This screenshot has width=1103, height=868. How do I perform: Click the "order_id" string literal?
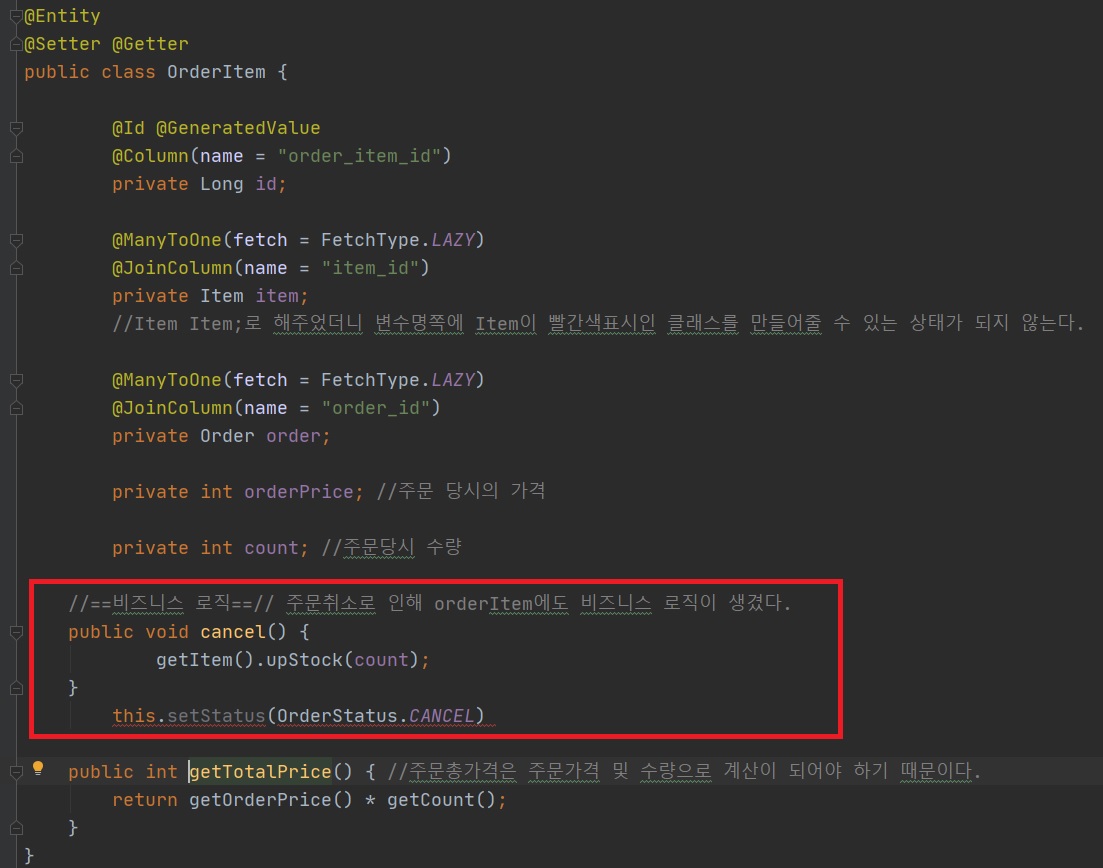coord(375,407)
